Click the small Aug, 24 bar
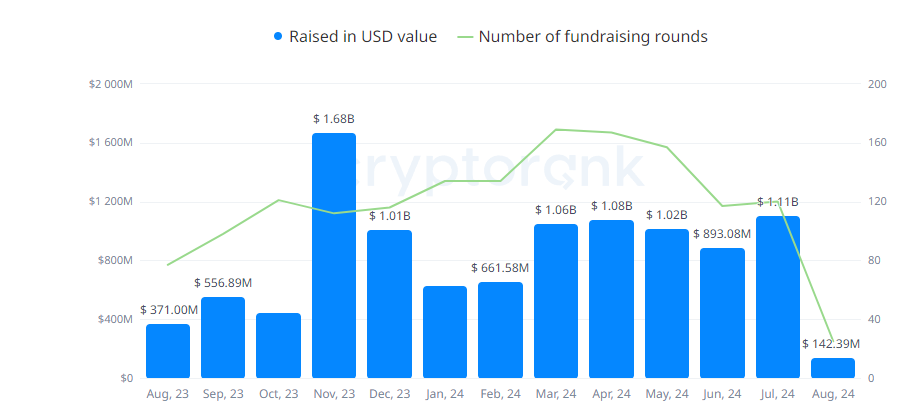This screenshot has height=420, width=914. (x=833, y=368)
